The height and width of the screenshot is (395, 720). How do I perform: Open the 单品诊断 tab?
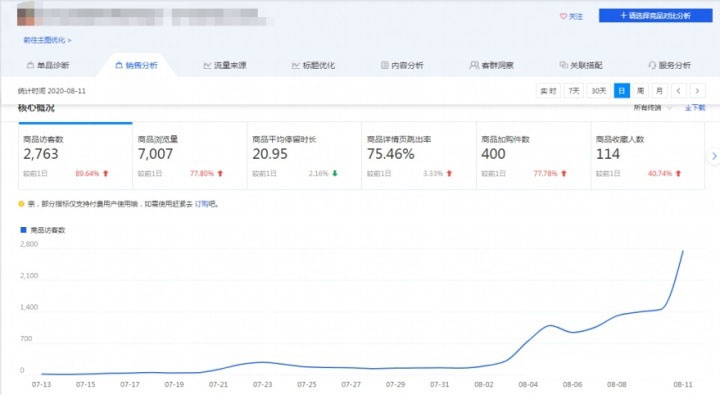pyautogui.click(x=48, y=65)
